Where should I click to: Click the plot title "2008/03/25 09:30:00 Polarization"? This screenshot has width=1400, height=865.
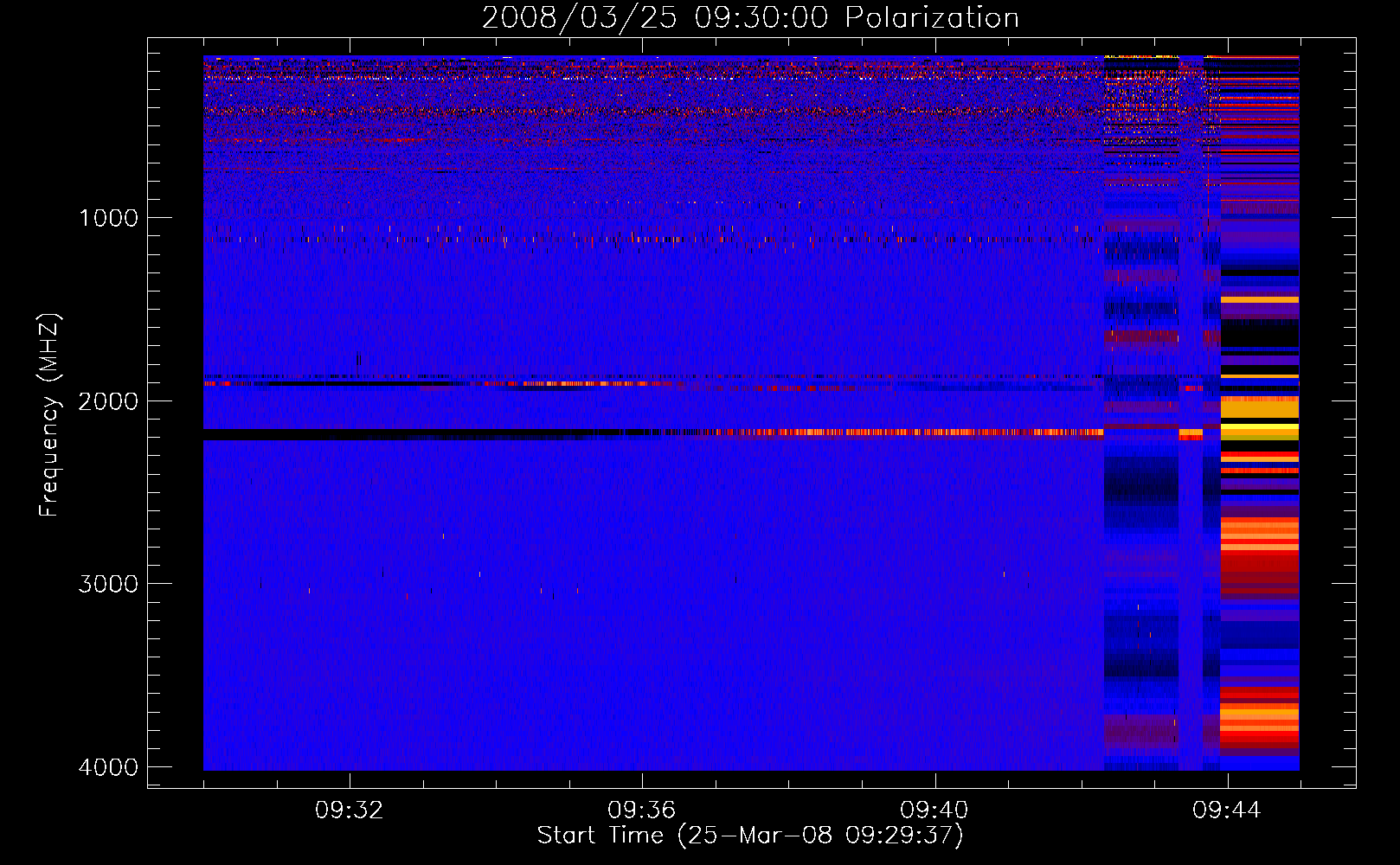pos(750,18)
